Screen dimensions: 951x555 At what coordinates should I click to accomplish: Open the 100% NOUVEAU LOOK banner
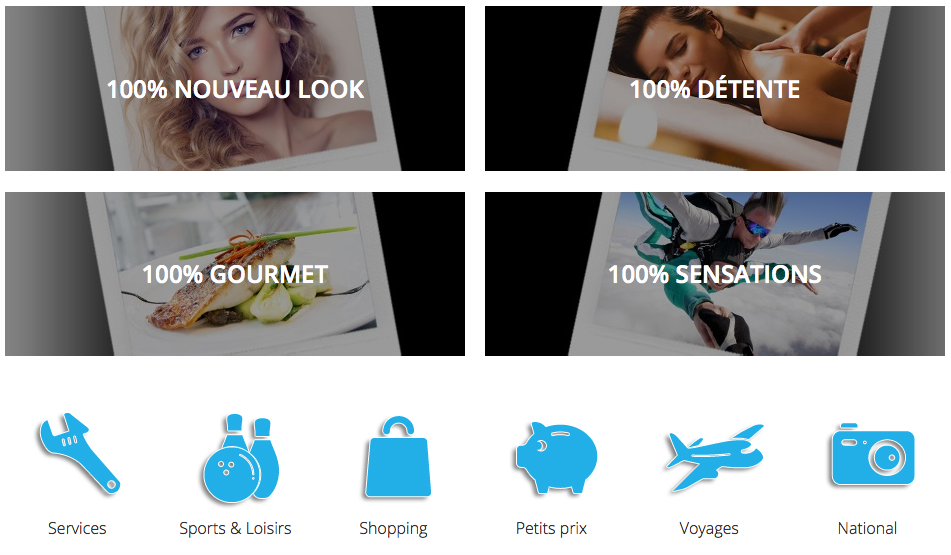point(235,89)
